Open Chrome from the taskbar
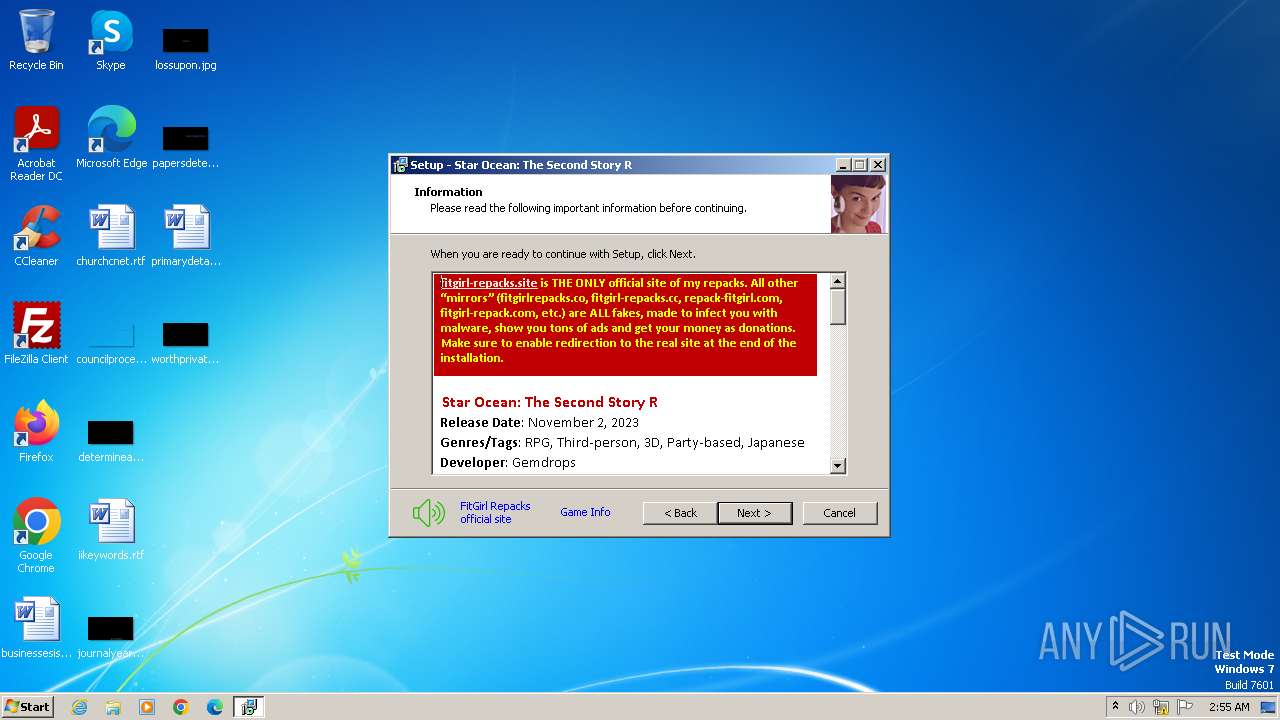The width and height of the screenshot is (1280, 720). click(181, 707)
